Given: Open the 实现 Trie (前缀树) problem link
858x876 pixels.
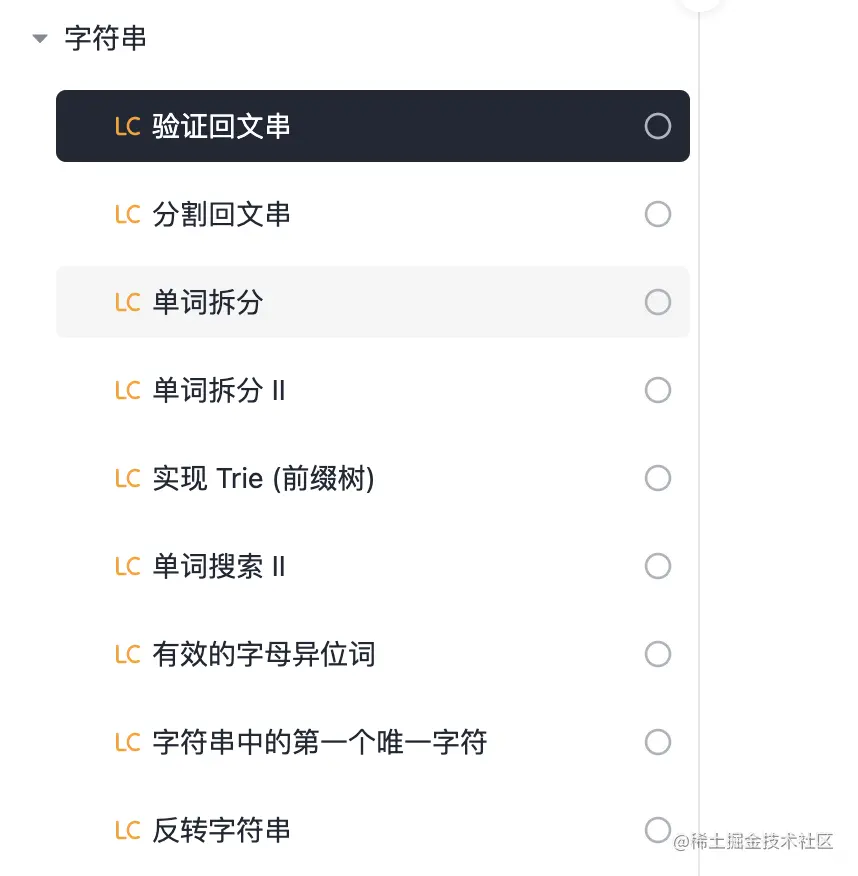Looking at the screenshot, I should [264, 479].
